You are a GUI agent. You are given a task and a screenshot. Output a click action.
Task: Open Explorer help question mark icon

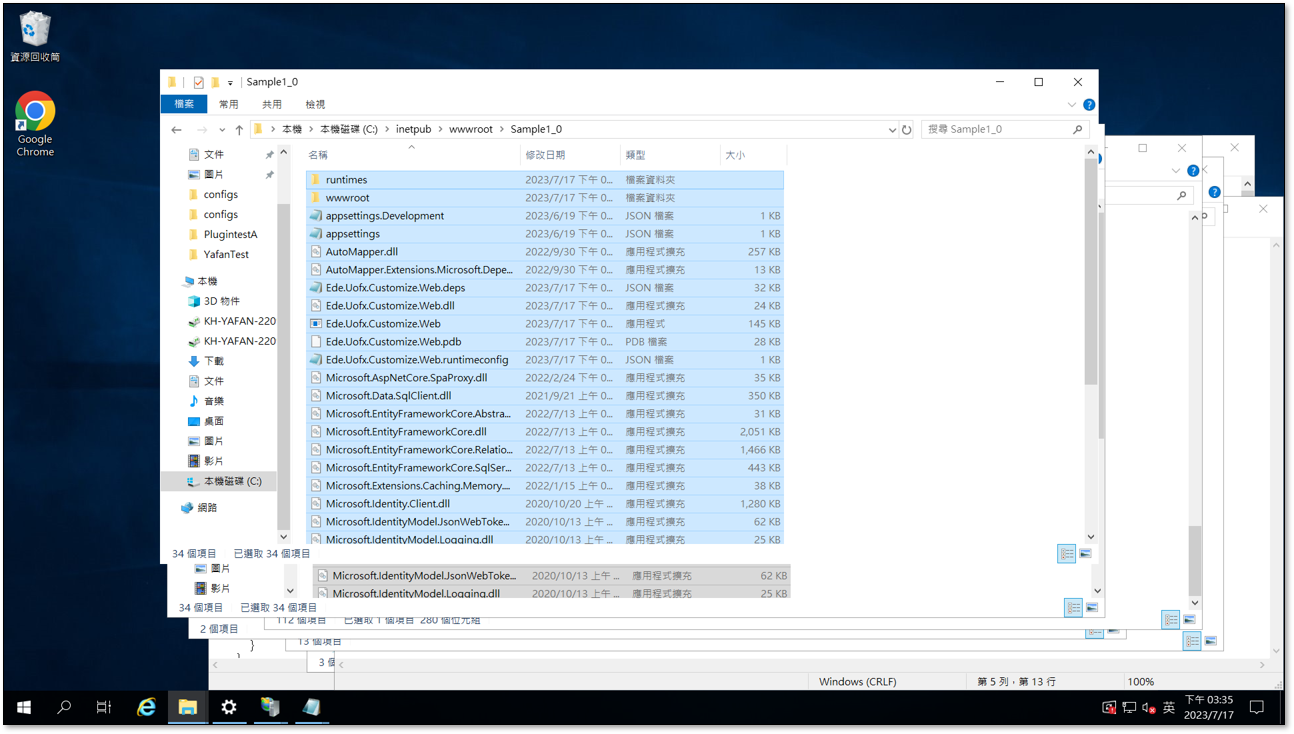1089,104
